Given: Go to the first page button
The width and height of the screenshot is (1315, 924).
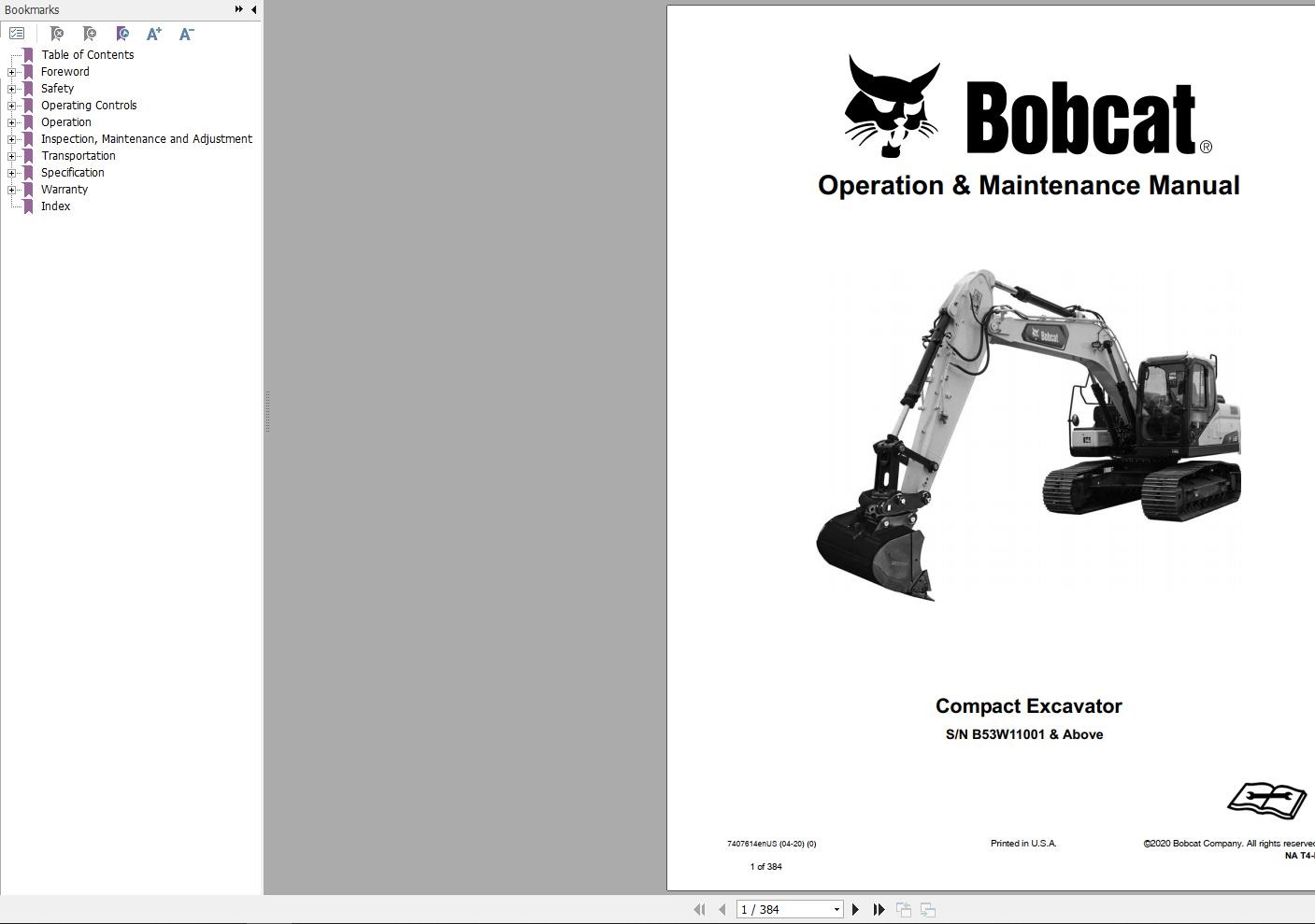Looking at the screenshot, I should 699,909.
